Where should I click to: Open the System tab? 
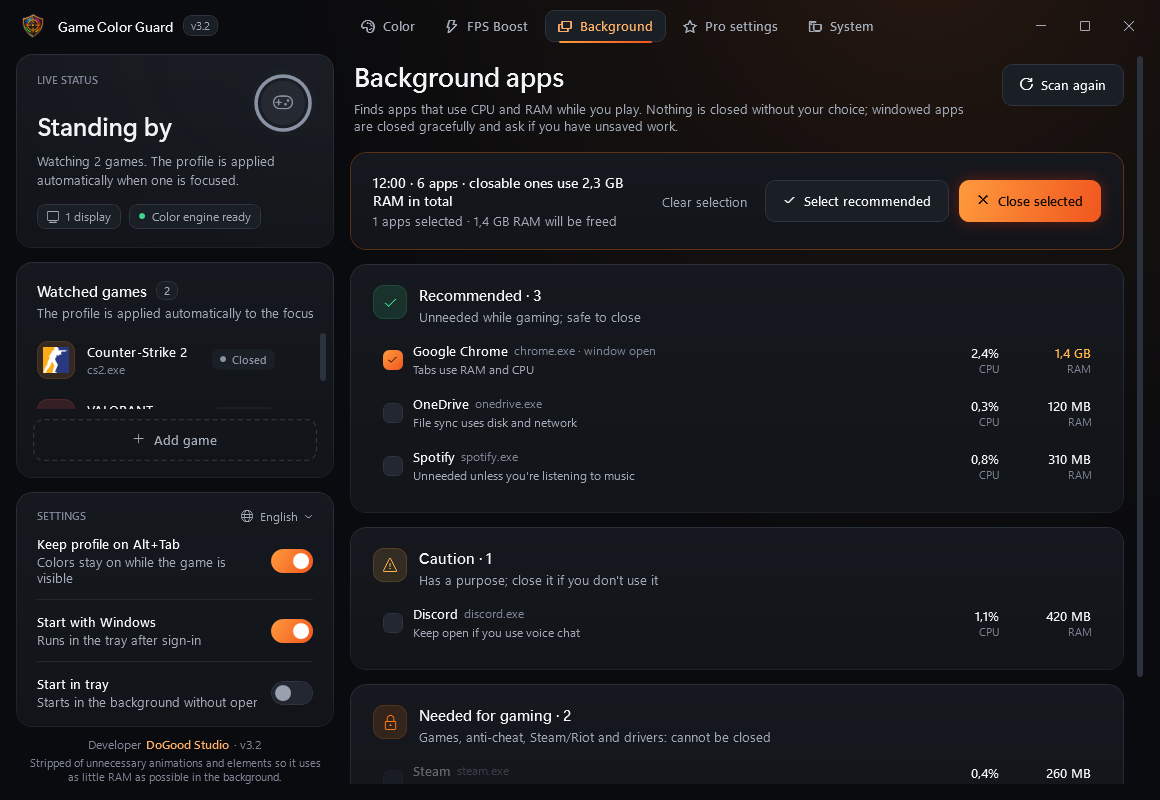(840, 27)
